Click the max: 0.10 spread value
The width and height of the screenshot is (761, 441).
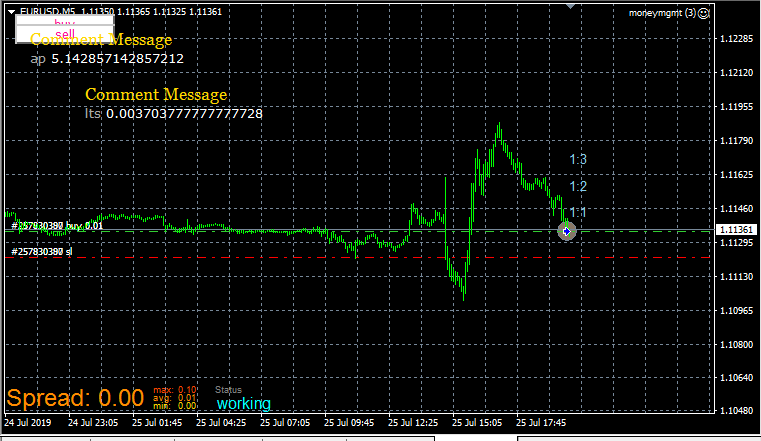tap(175, 390)
